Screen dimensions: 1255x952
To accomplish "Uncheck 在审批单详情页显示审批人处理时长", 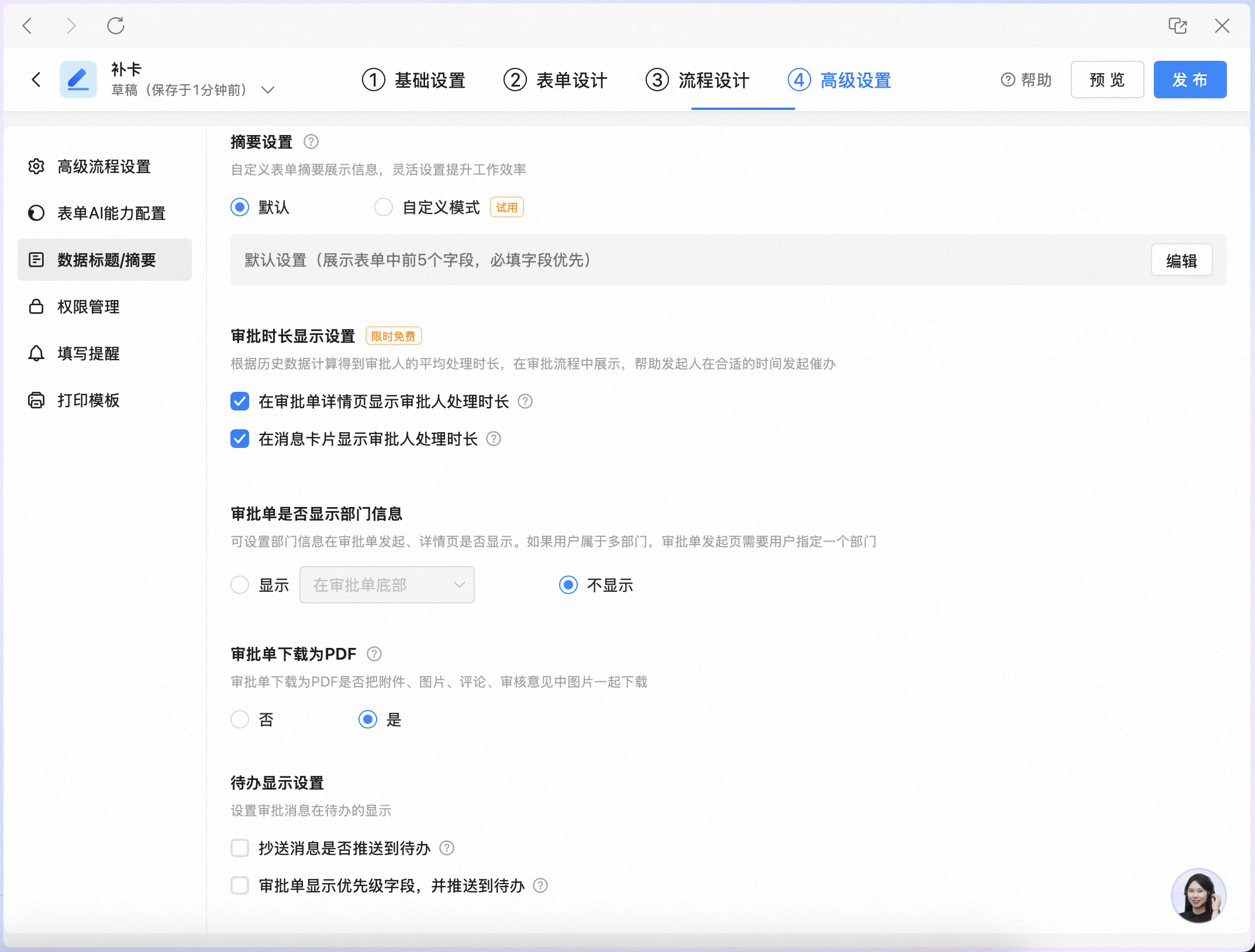I will (x=240, y=401).
